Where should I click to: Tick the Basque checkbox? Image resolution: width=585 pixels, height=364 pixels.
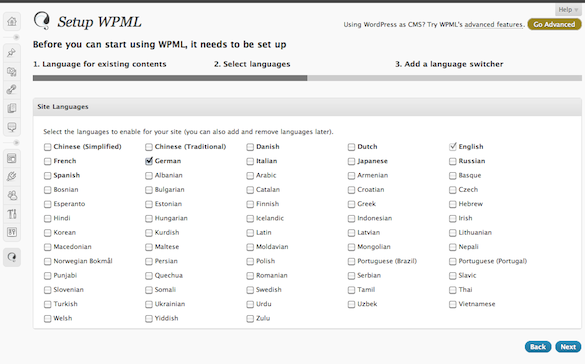point(453,176)
